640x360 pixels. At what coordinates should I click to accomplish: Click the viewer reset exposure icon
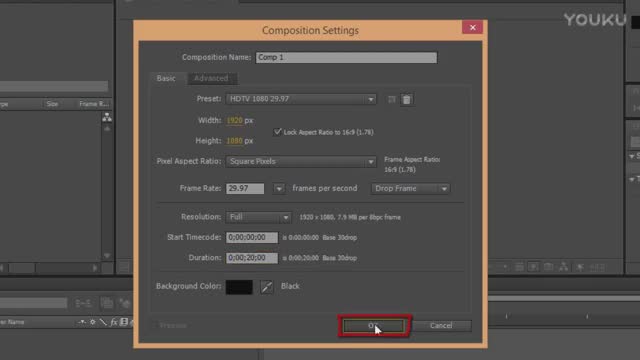pos(580,267)
